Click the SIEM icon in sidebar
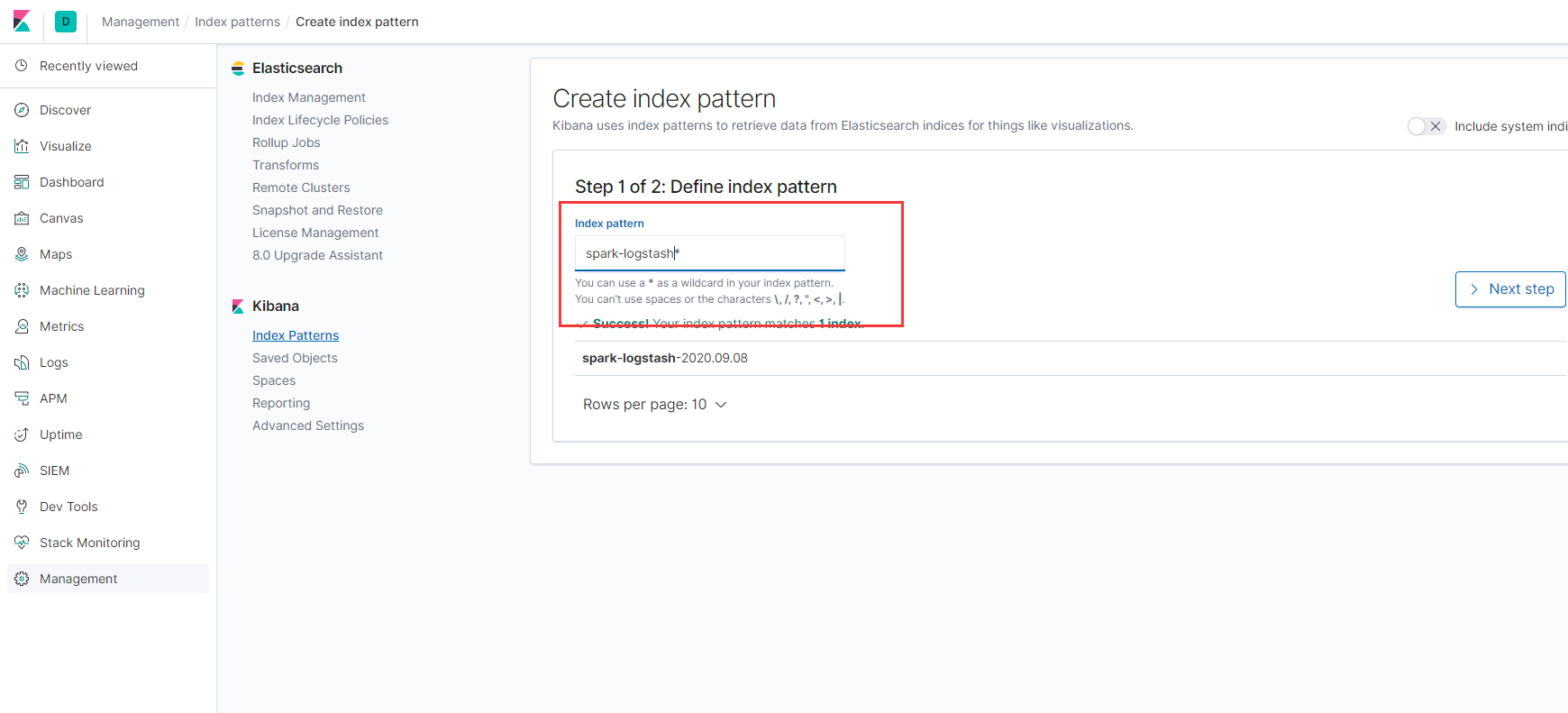 (x=22, y=471)
